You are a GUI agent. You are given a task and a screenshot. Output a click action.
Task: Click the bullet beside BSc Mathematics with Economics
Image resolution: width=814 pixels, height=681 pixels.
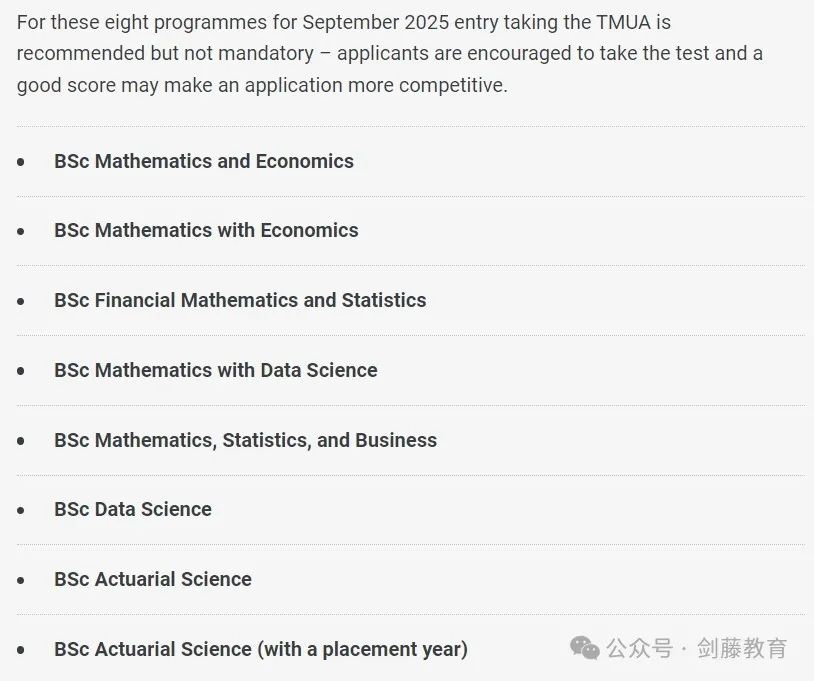click(21, 231)
